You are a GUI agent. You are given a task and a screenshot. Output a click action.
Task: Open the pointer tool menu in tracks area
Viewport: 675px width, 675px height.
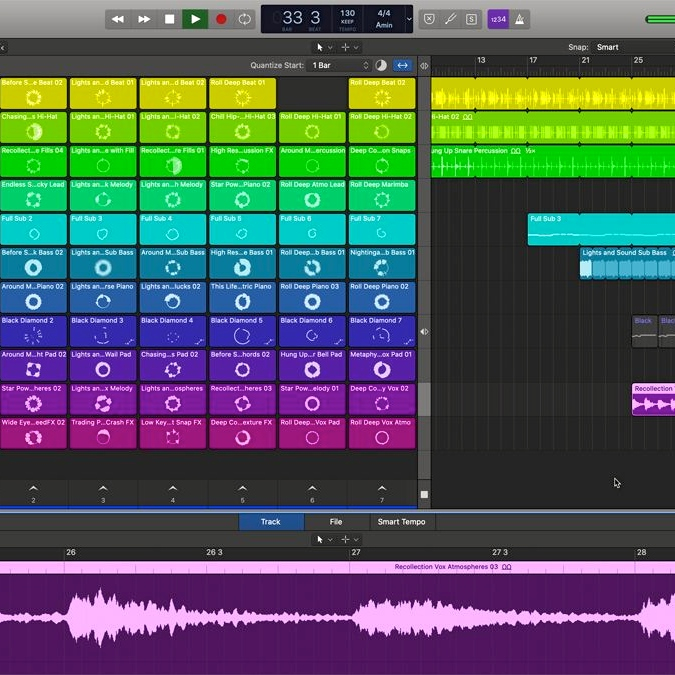[x=324, y=47]
